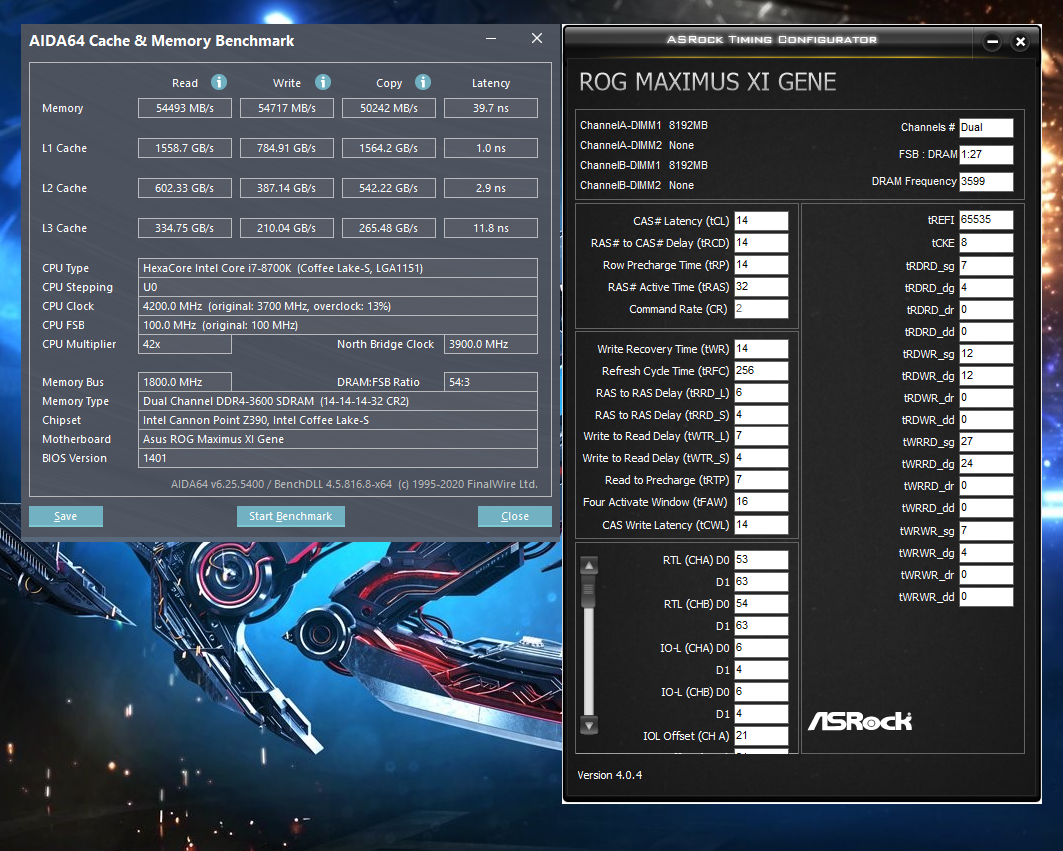Click the Memory Type DDR4-3600 field
The image size is (1063, 851).
pyautogui.click(x=338, y=401)
